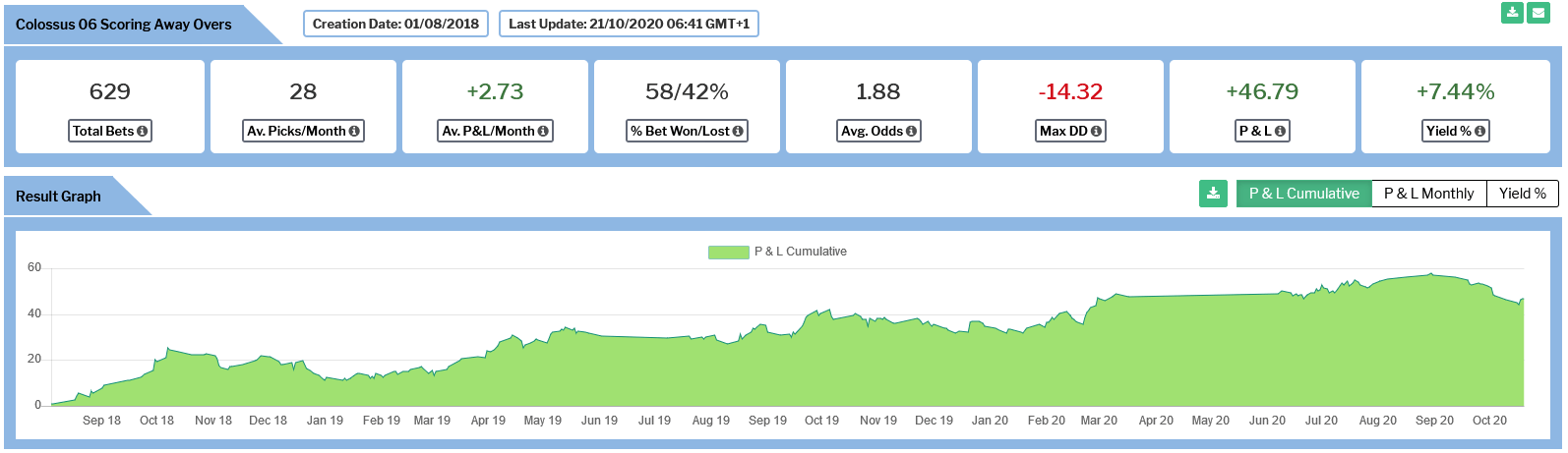The width and height of the screenshot is (1568, 453).
Task: Click the Yield % info icon
Action: point(1479,131)
